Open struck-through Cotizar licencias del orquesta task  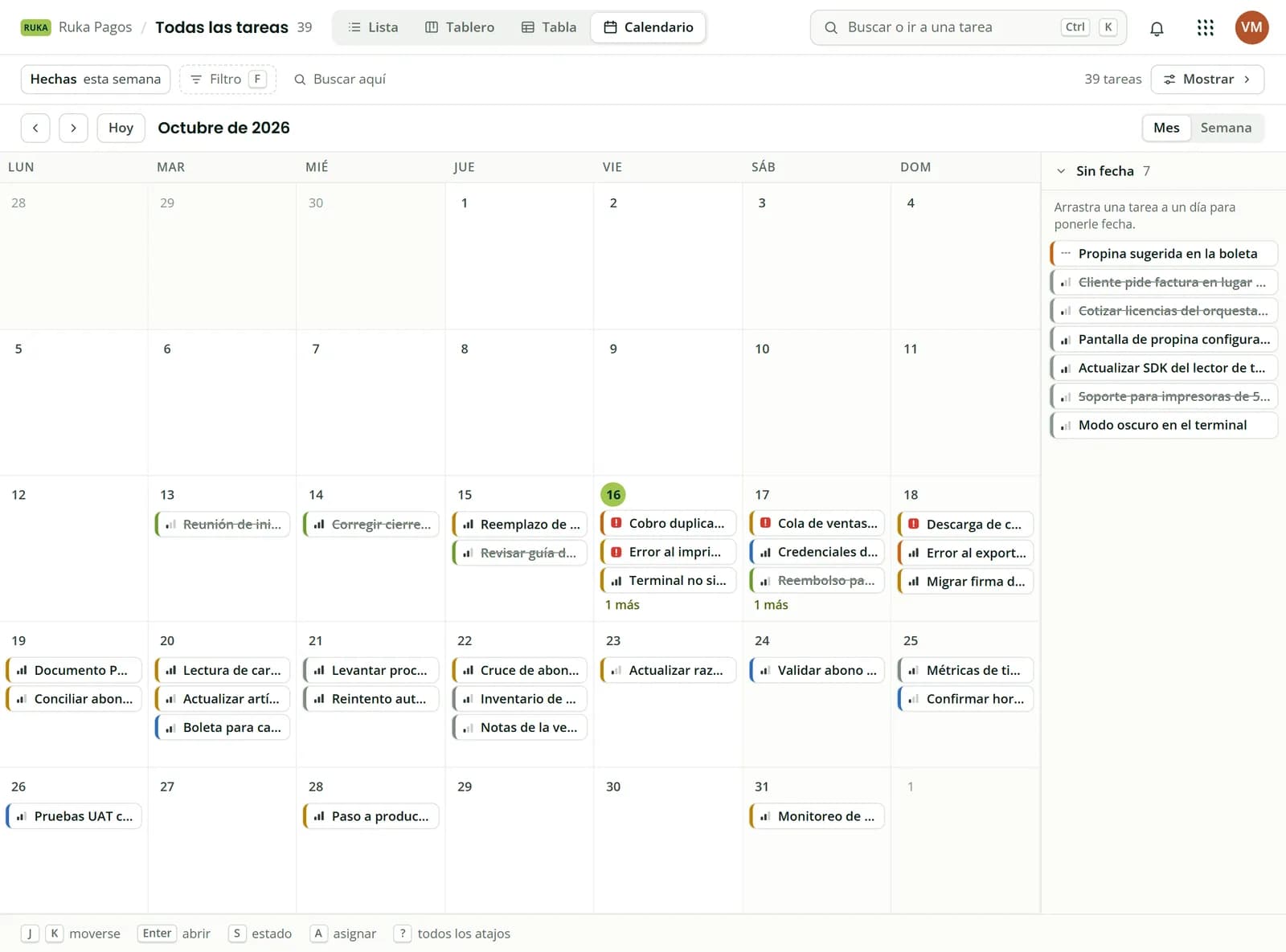tap(1164, 311)
